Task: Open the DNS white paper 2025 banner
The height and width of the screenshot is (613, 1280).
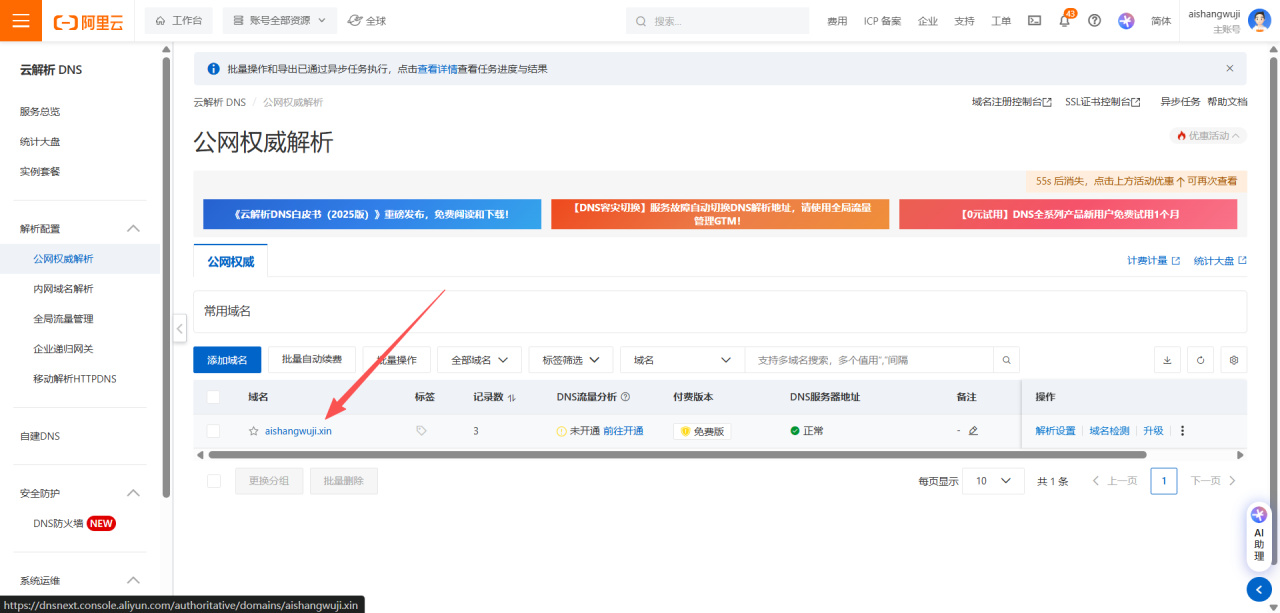Action: click(x=372, y=214)
